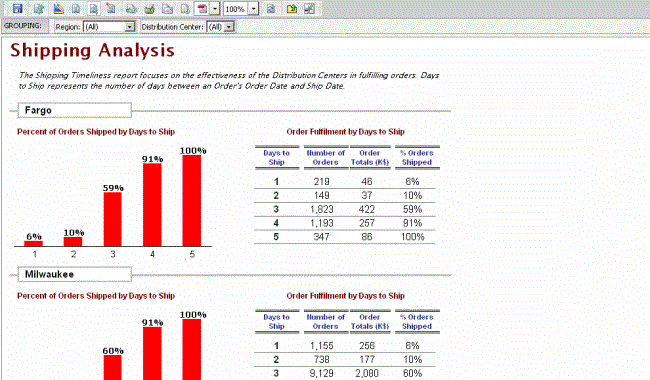Select the Milwaukee section header
Viewport: 650px width, 380px height.
(x=75, y=274)
